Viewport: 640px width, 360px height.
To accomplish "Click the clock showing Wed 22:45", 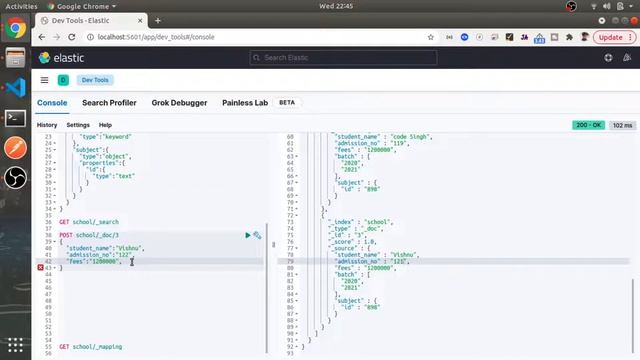I will pos(336,6).
